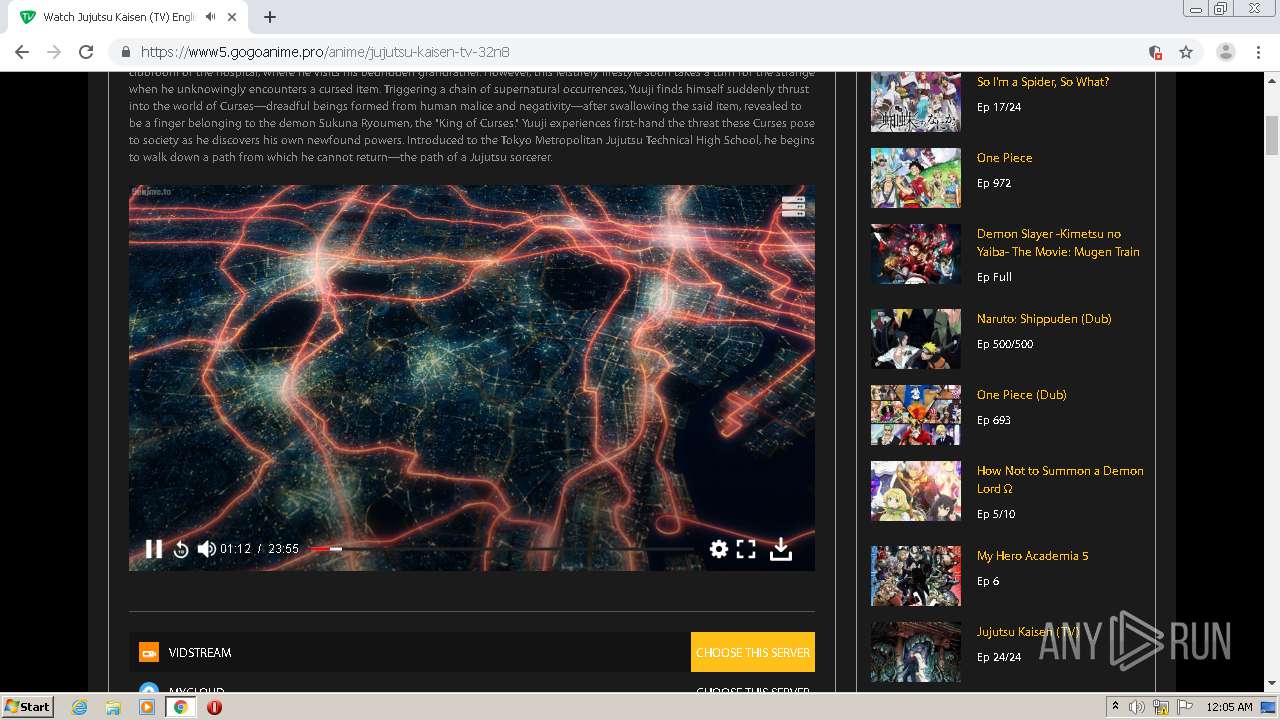Open Demon Slayer Mugen Train movie link
Image resolution: width=1280 pixels, height=720 pixels.
pos(1058,243)
